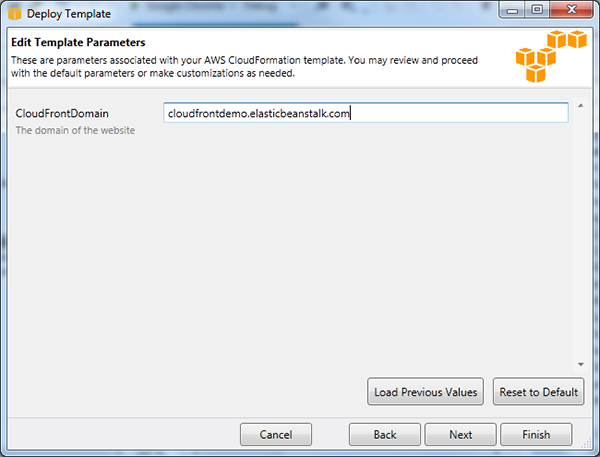The height and width of the screenshot is (457, 600).
Task: Click the Deploy Template window icon
Action: pyautogui.click(x=15, y=14)
